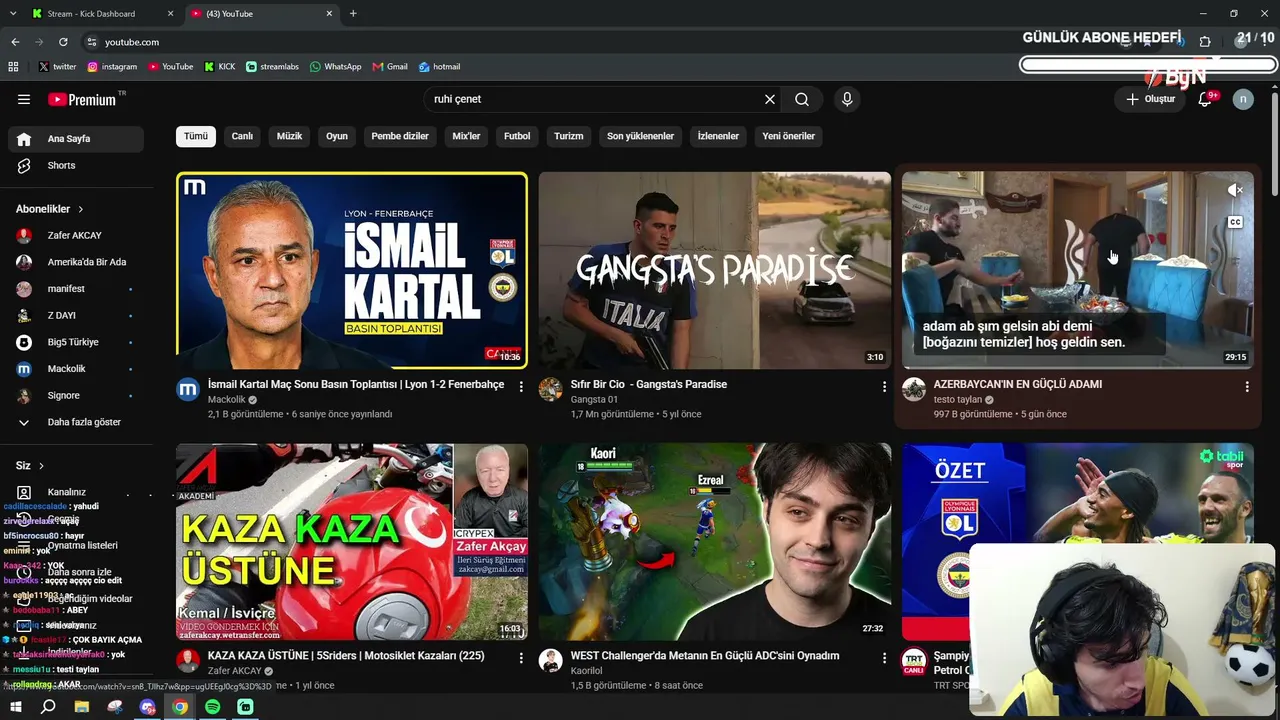
Task: Open Shorts from the sidebar
Action: [76, 165]
